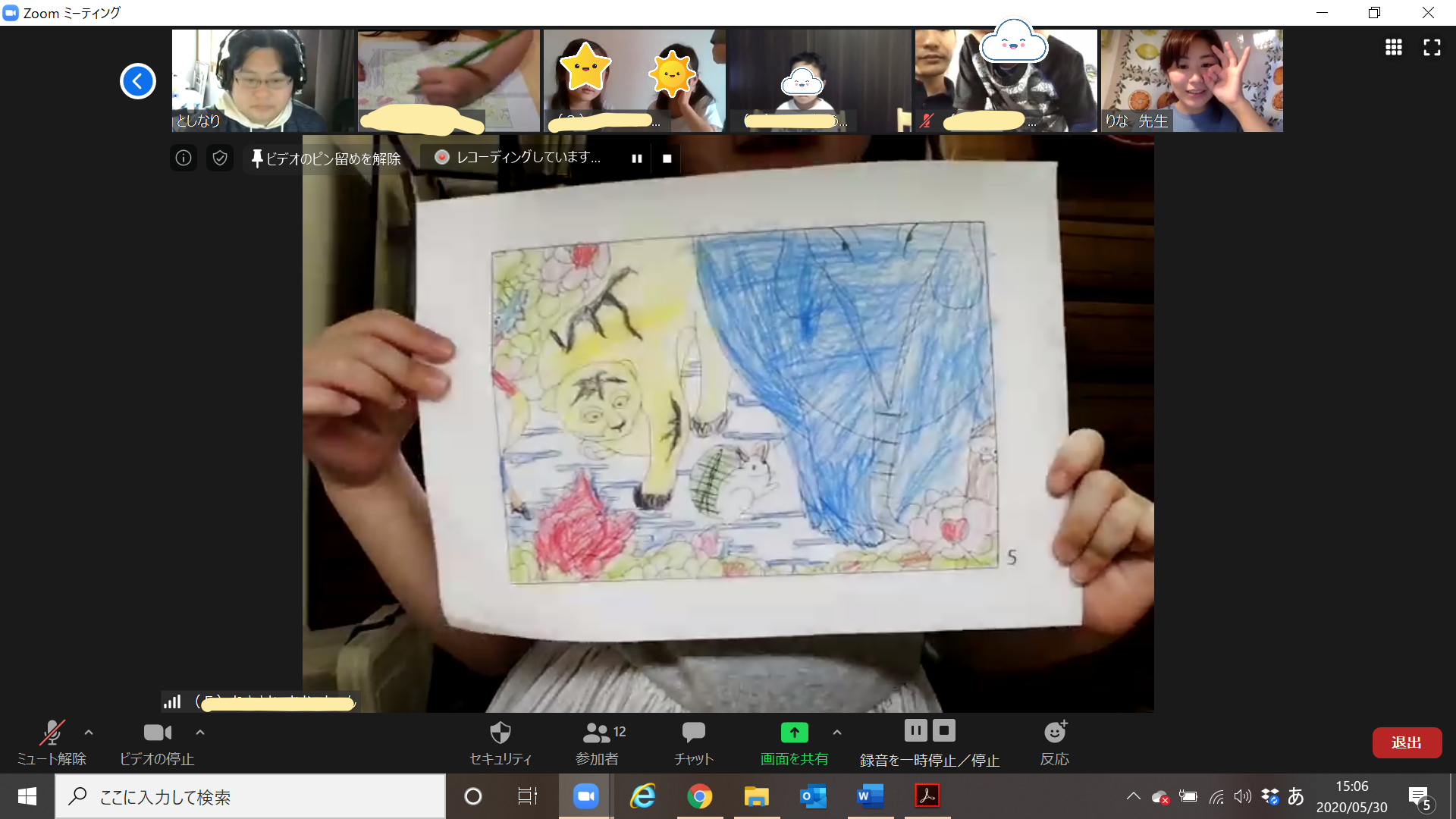Unpin video (ビデオのピン留めを解除)

click(326, 158)
